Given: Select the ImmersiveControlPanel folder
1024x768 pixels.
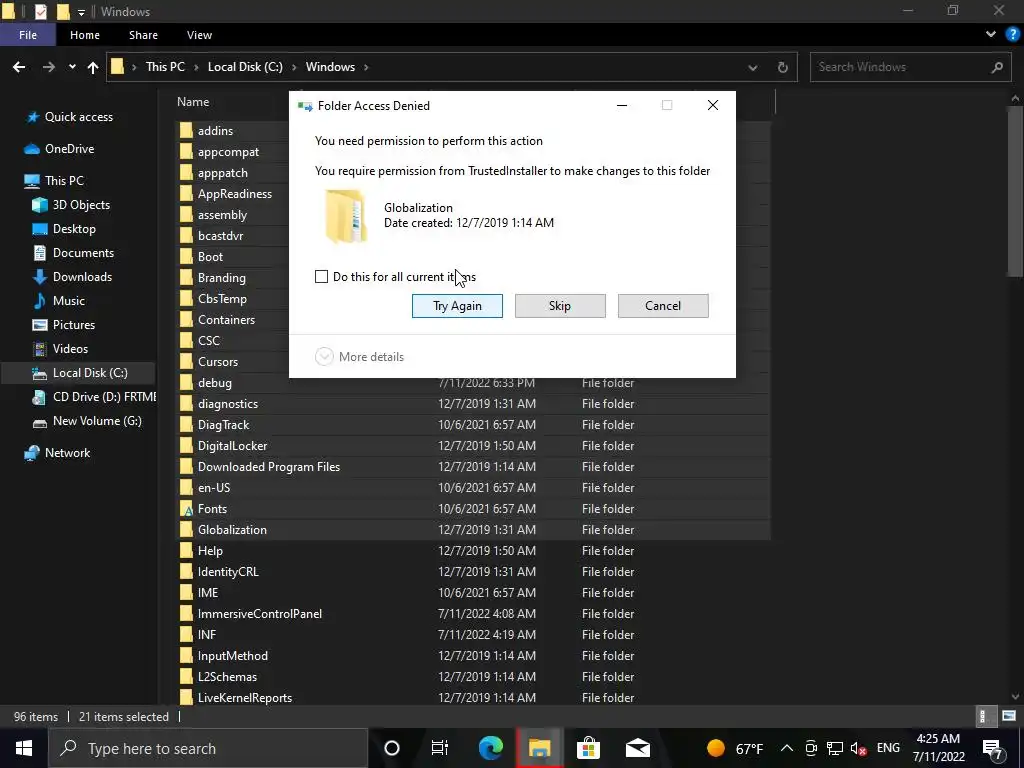Looking at the screenshot, I should tap(473, 614).
